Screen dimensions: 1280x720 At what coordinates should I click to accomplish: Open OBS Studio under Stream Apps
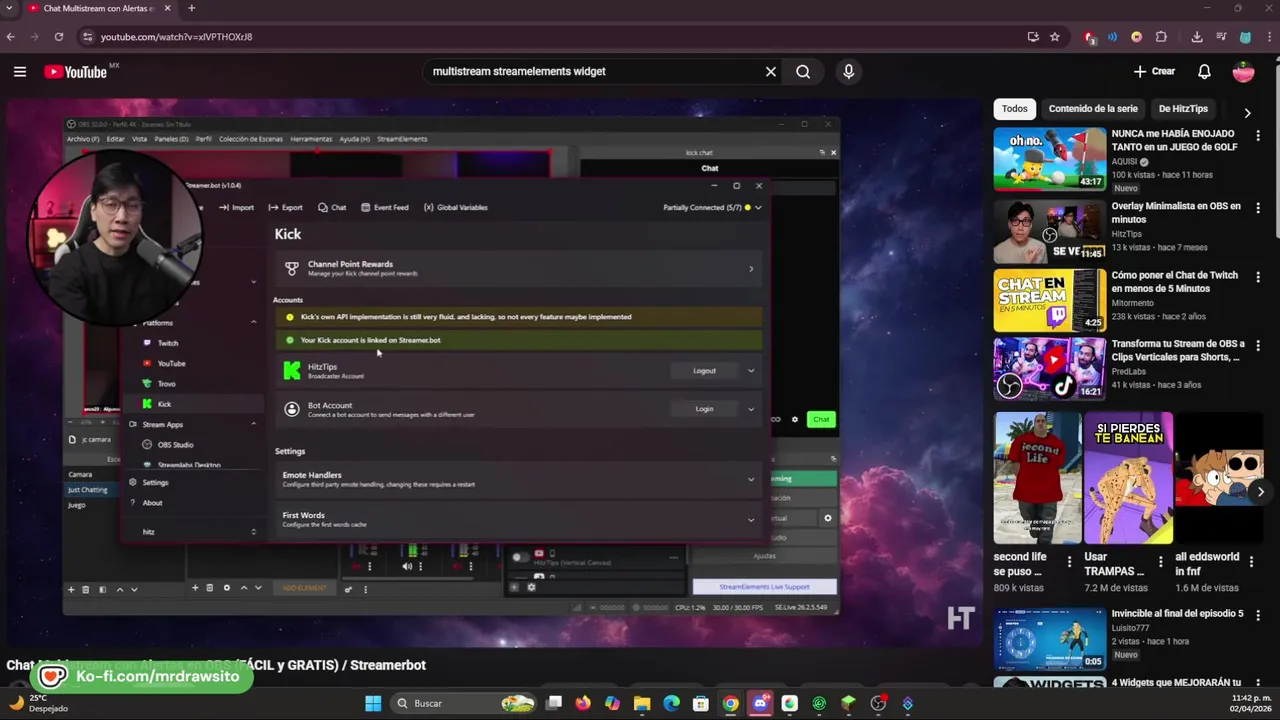pyautogui.click(x=168, y=444)
